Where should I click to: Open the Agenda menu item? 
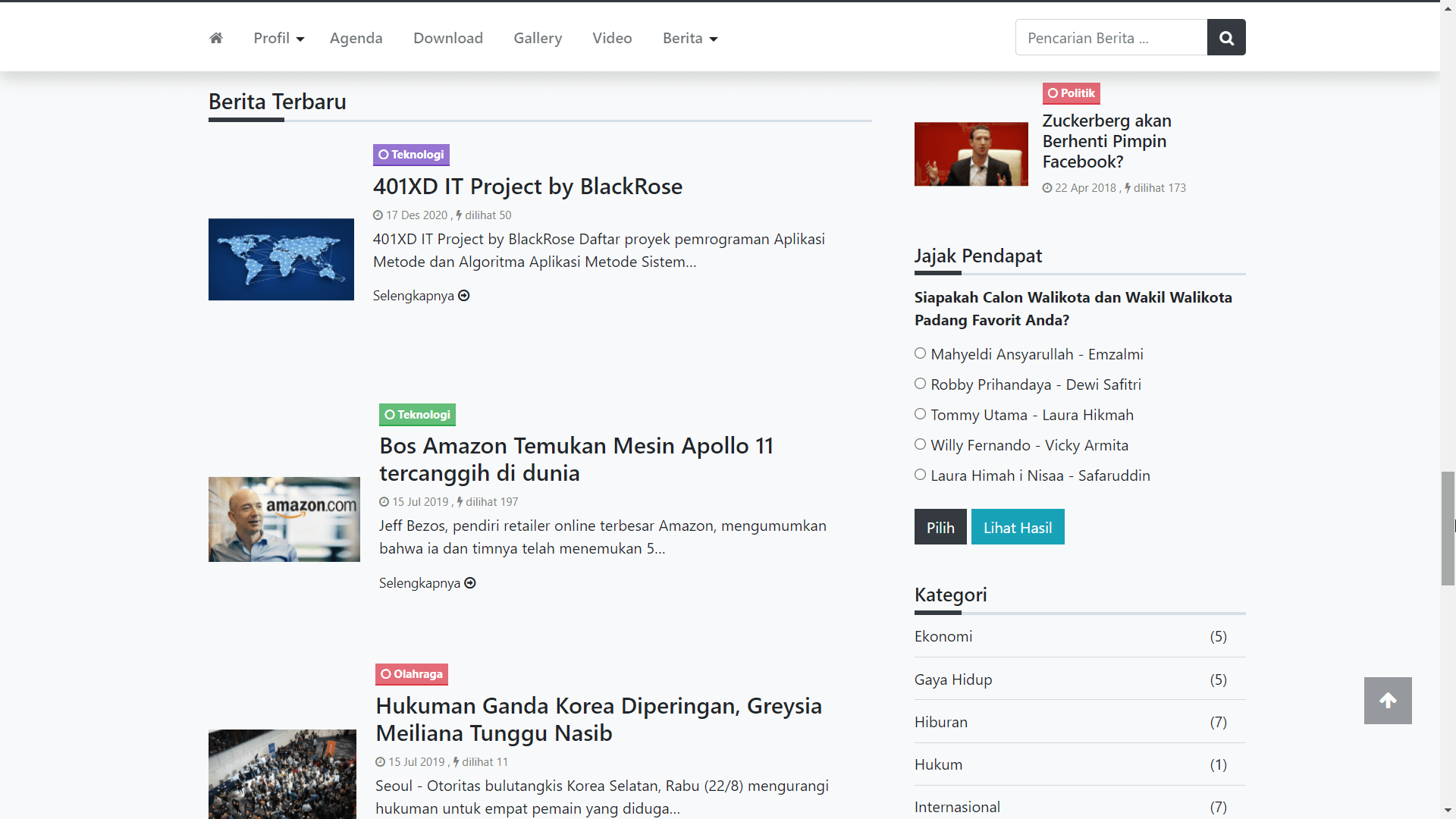click(x=356, y=38)
